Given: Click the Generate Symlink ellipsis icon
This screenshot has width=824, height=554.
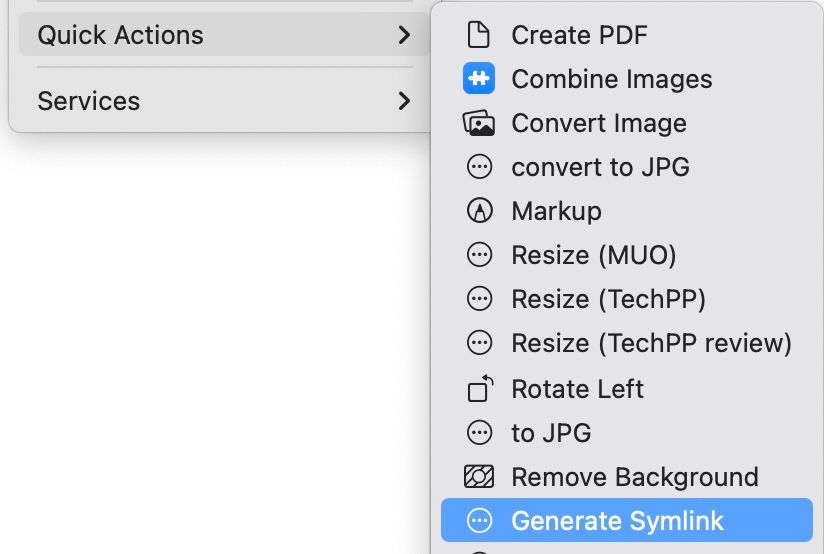Looking at the screenshot, I should [x=480, y=521].
